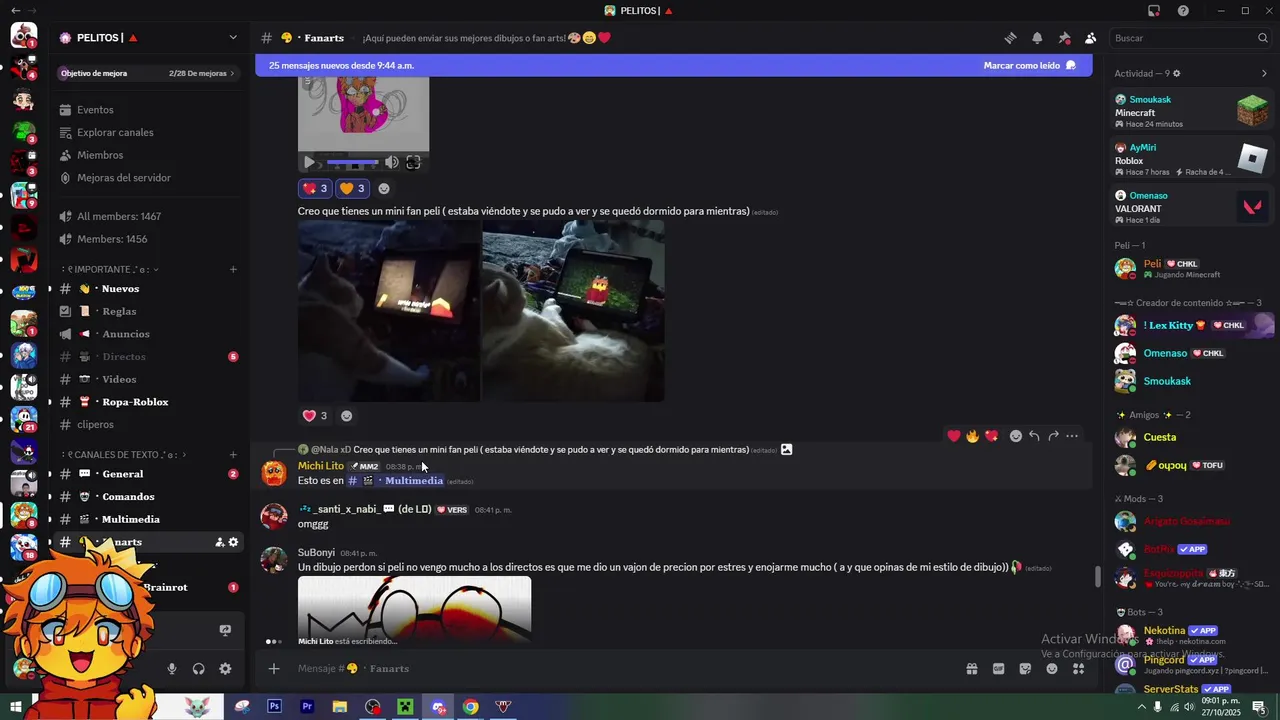This screenshot has width=1280, height=720.
Task: Open the apps launcher icon in message bar
Action: click(1078, 669)
